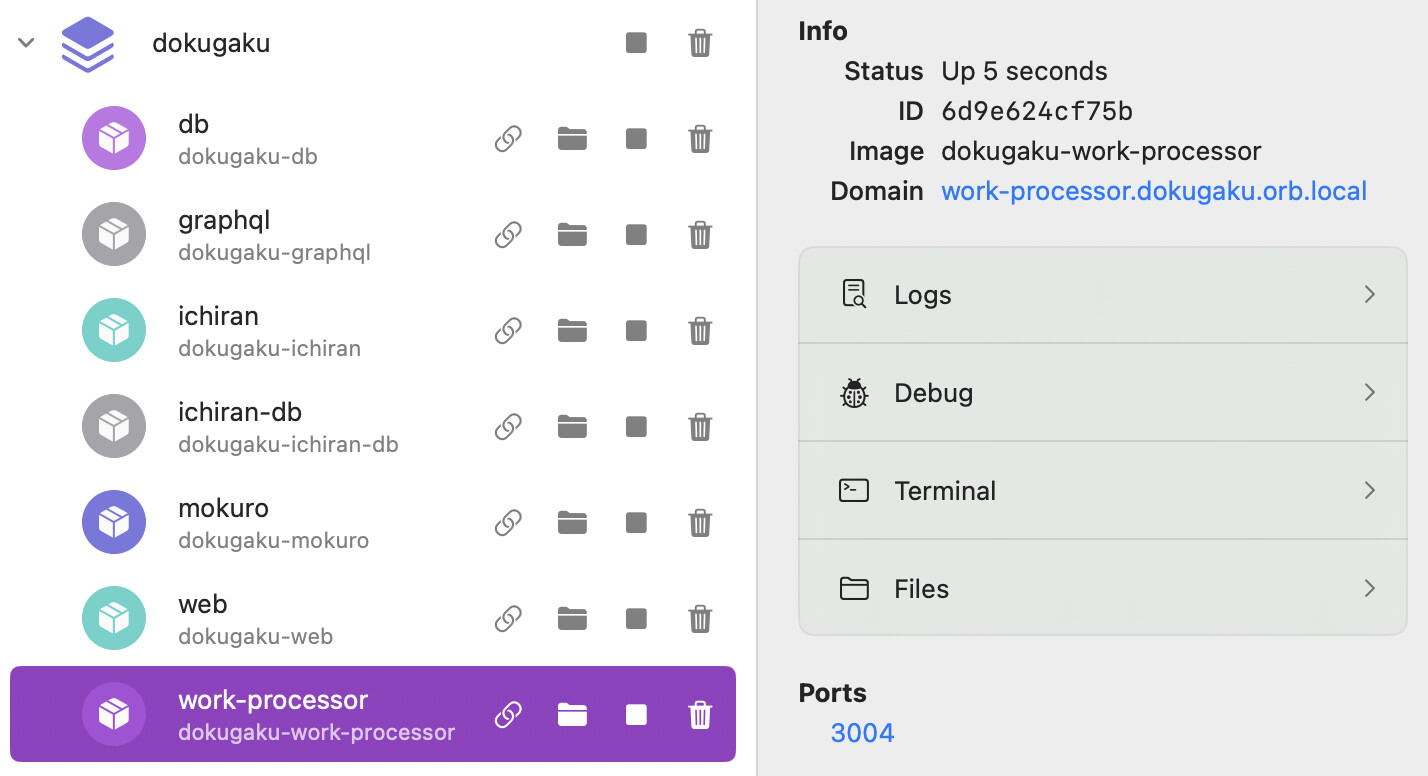The width and height of the screenshot is (1428, 776).
Task: Stop the web container
Action: click(x=636, y=619)
